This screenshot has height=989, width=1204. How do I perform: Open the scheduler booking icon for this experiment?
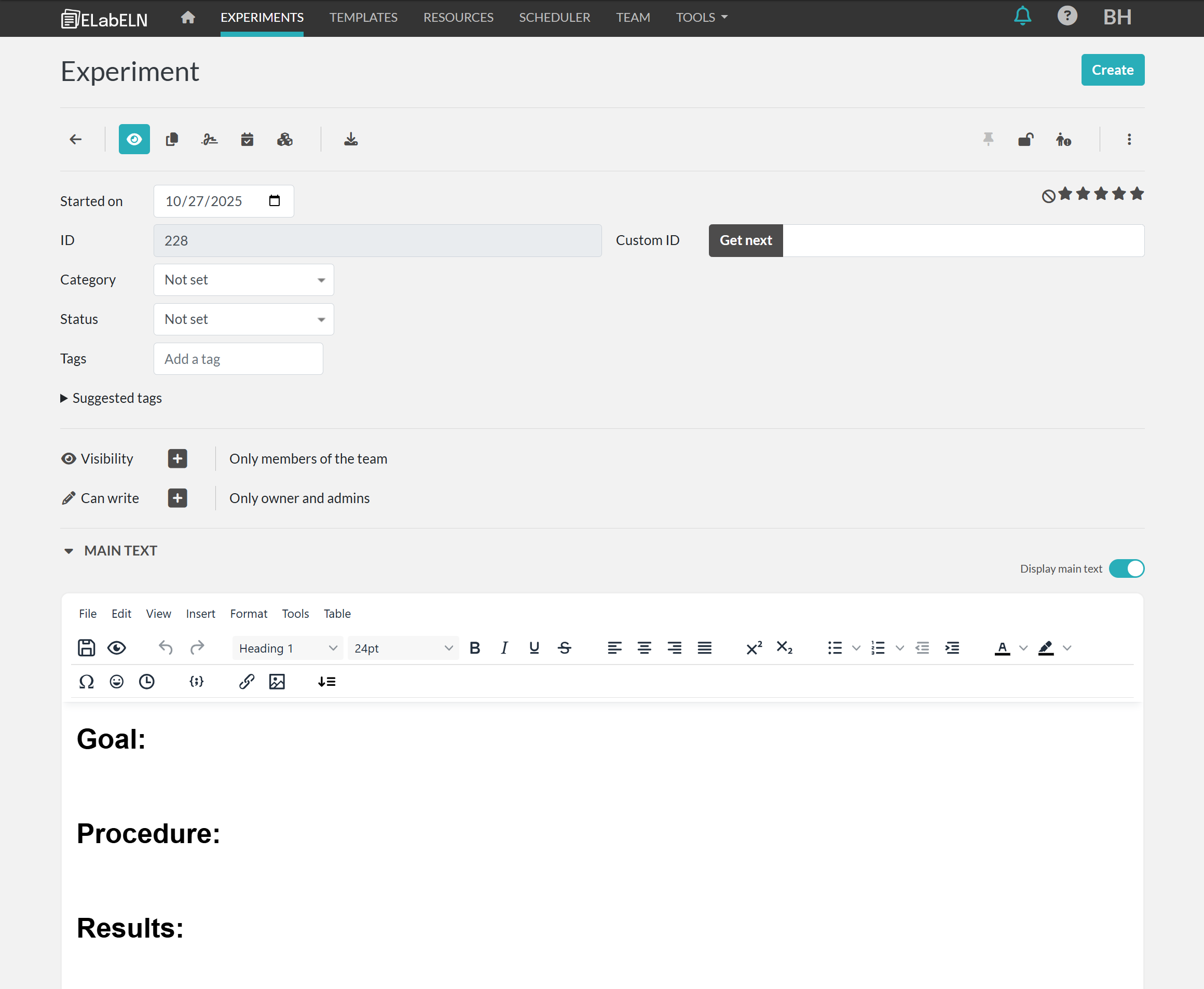coord(247,139)
